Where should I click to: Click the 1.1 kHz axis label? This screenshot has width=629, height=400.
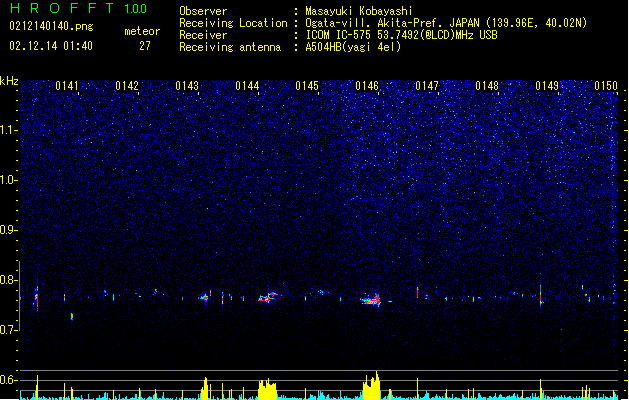point(9,130)
